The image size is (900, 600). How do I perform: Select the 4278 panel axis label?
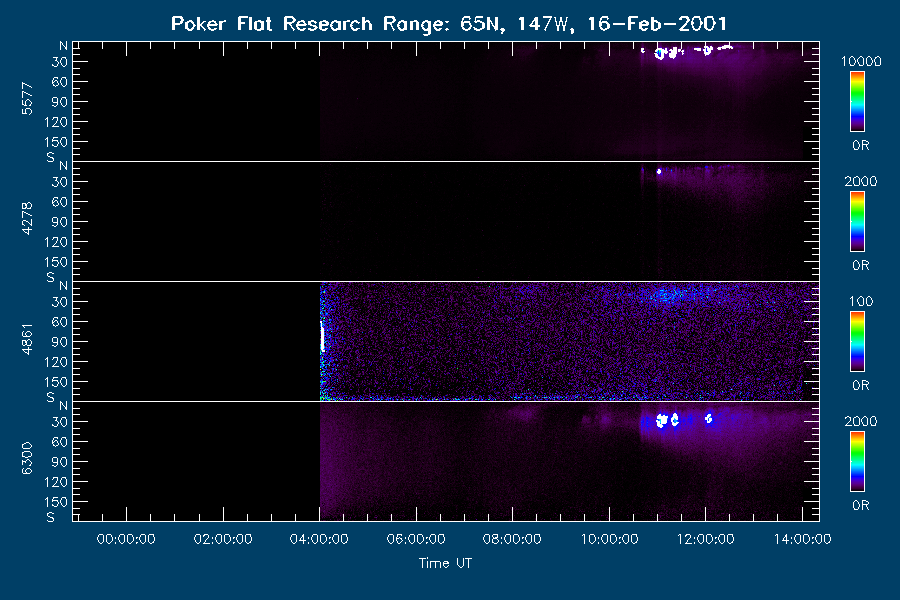(x=27, y=219)
